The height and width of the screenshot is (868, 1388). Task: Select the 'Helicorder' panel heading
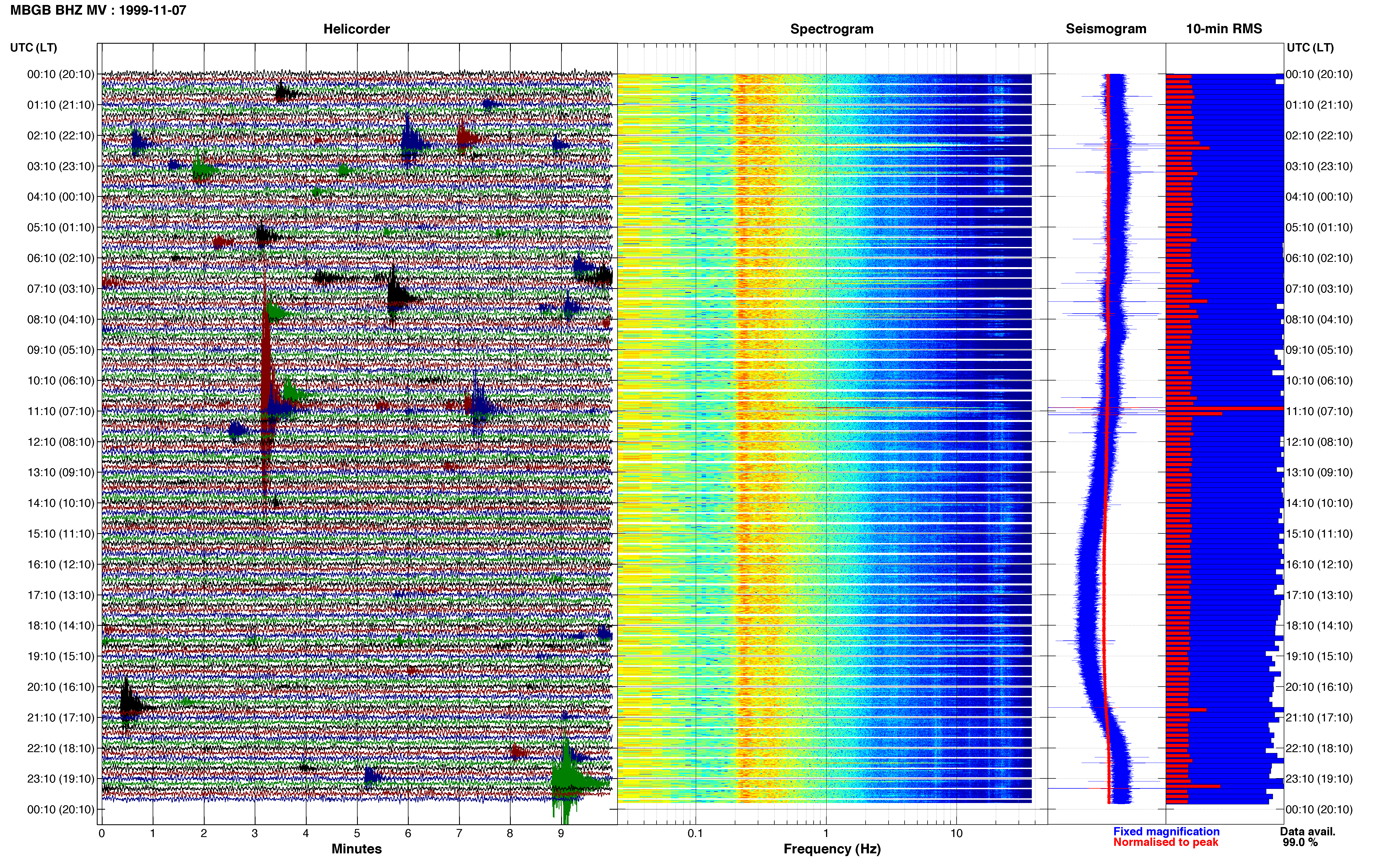tap(356, 29)
